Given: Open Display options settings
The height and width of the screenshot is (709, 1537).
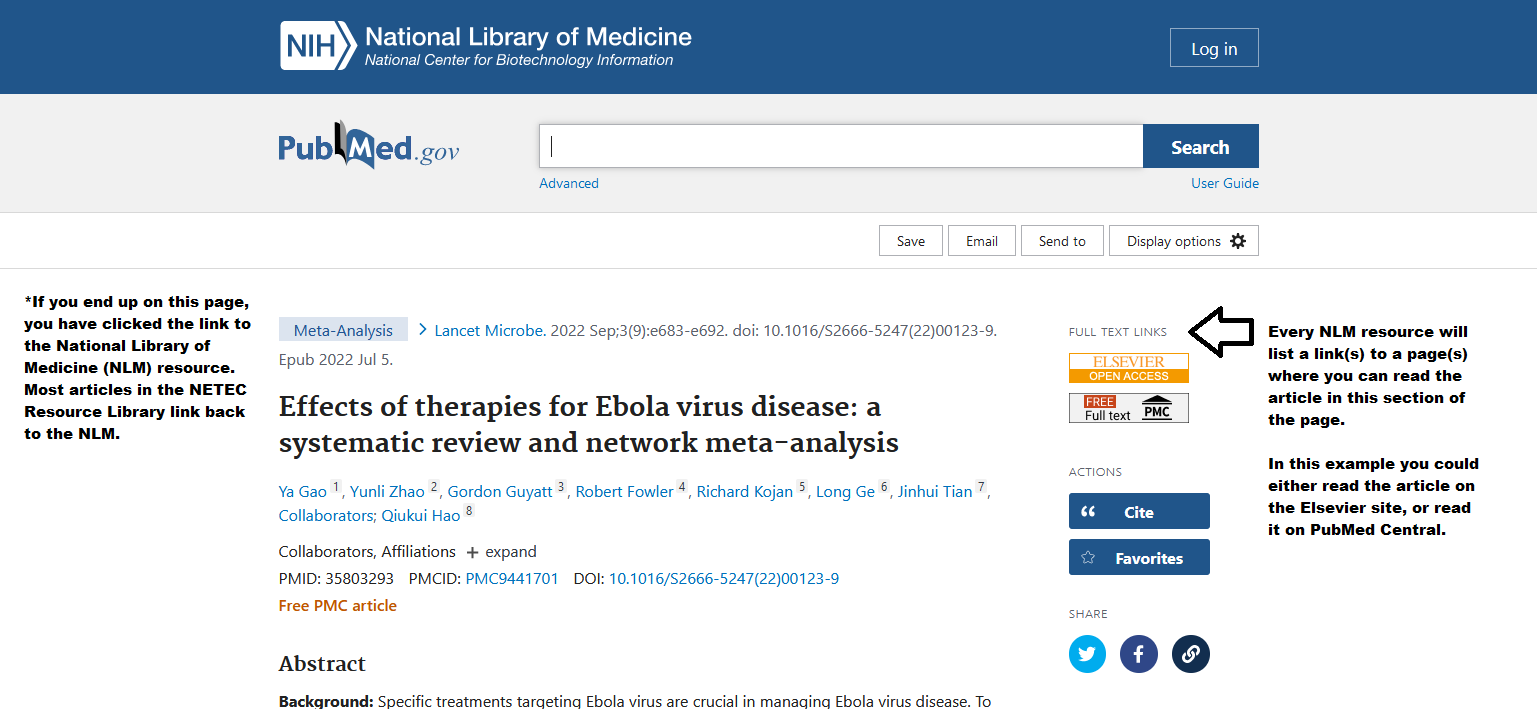Looking at the screenshot, I should 1184,241.
